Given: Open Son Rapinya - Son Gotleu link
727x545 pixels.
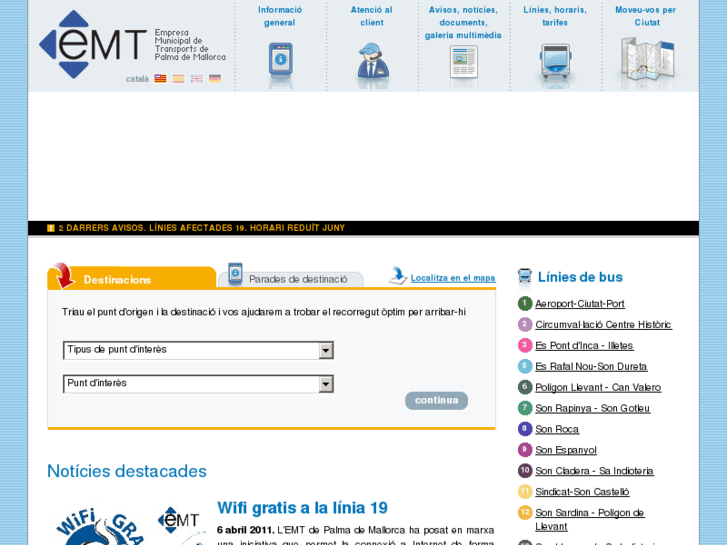Looking at the screenshot, I should coord(593,408).
